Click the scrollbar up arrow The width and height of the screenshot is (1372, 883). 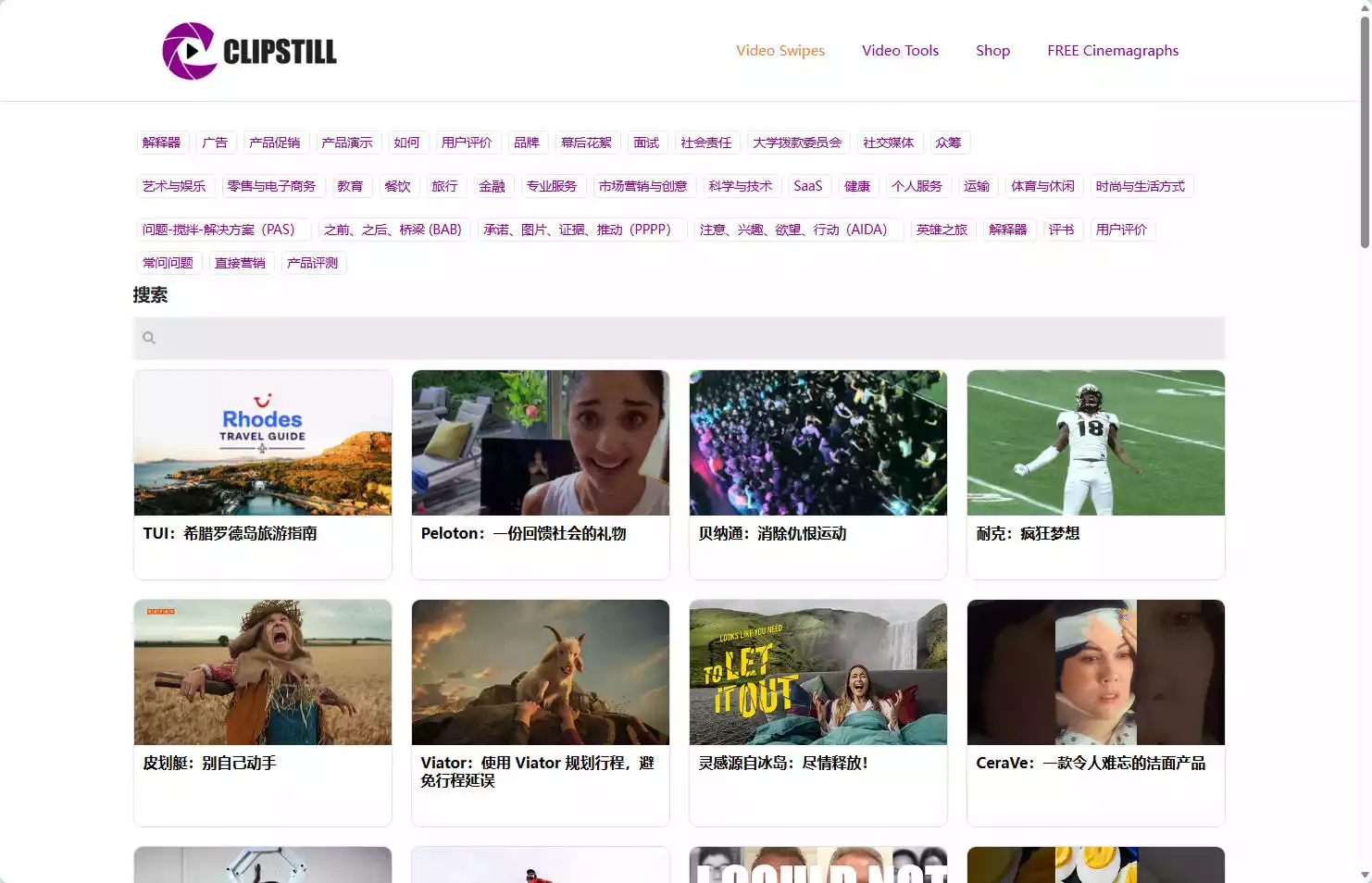coord(1365,6)
